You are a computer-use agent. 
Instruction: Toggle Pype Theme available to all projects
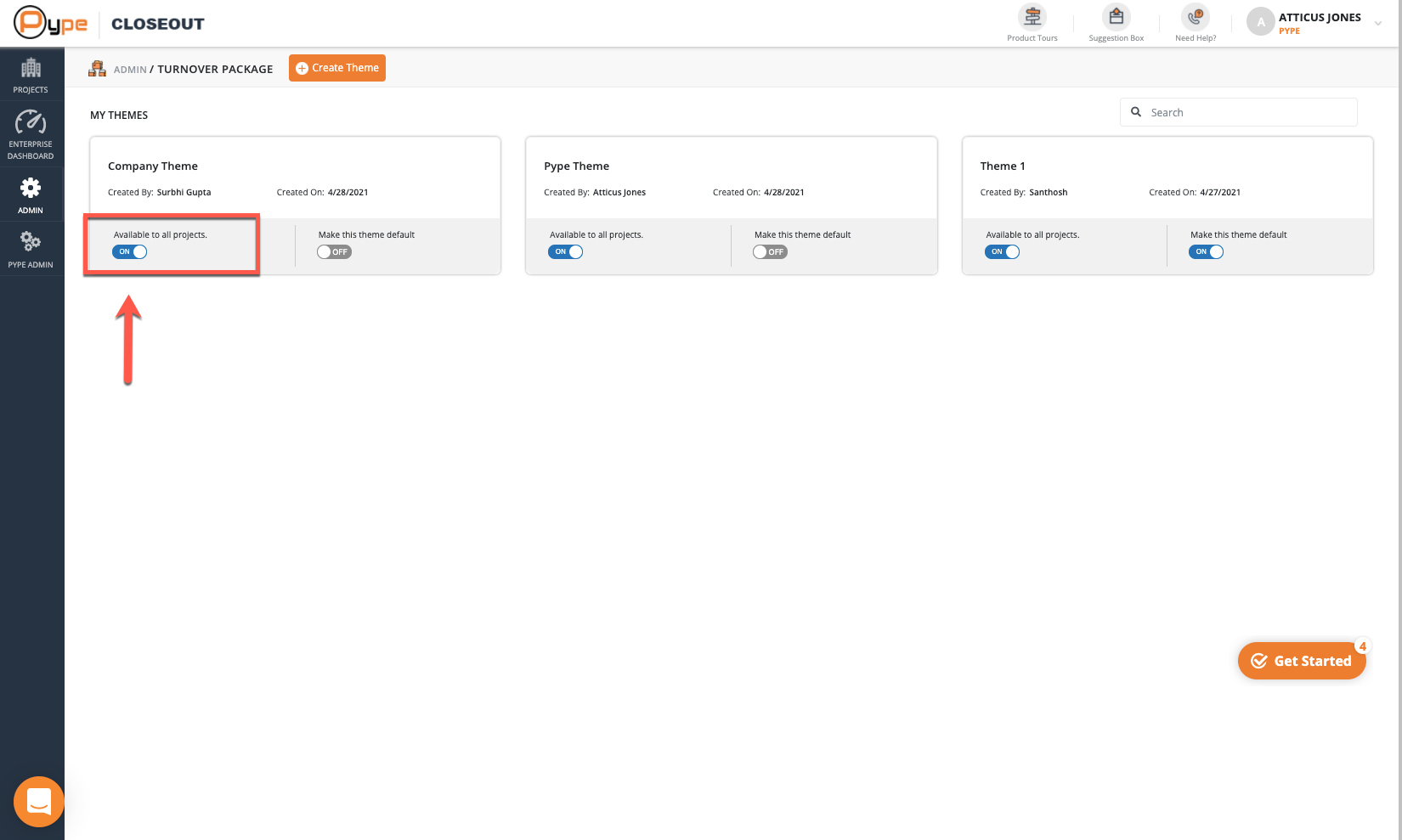pyautogui.click(x=566, y=252)
